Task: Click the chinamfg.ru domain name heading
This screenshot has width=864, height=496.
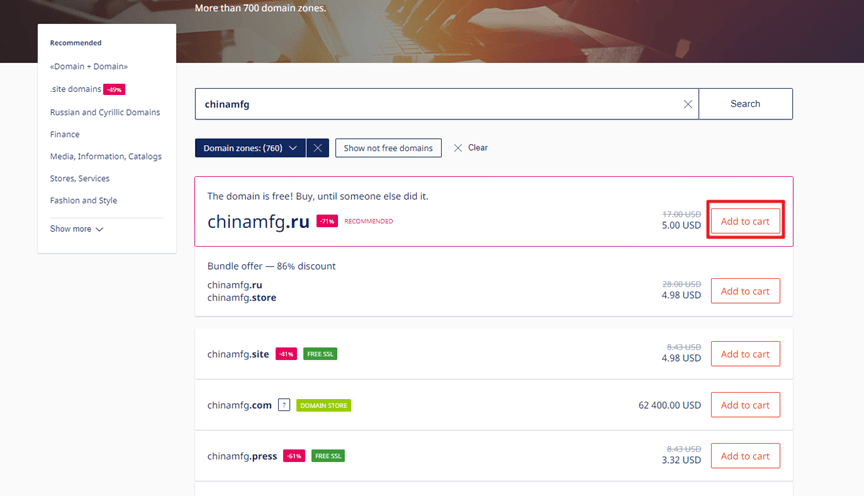Action: pyautogui.click(x=258, y=222)
